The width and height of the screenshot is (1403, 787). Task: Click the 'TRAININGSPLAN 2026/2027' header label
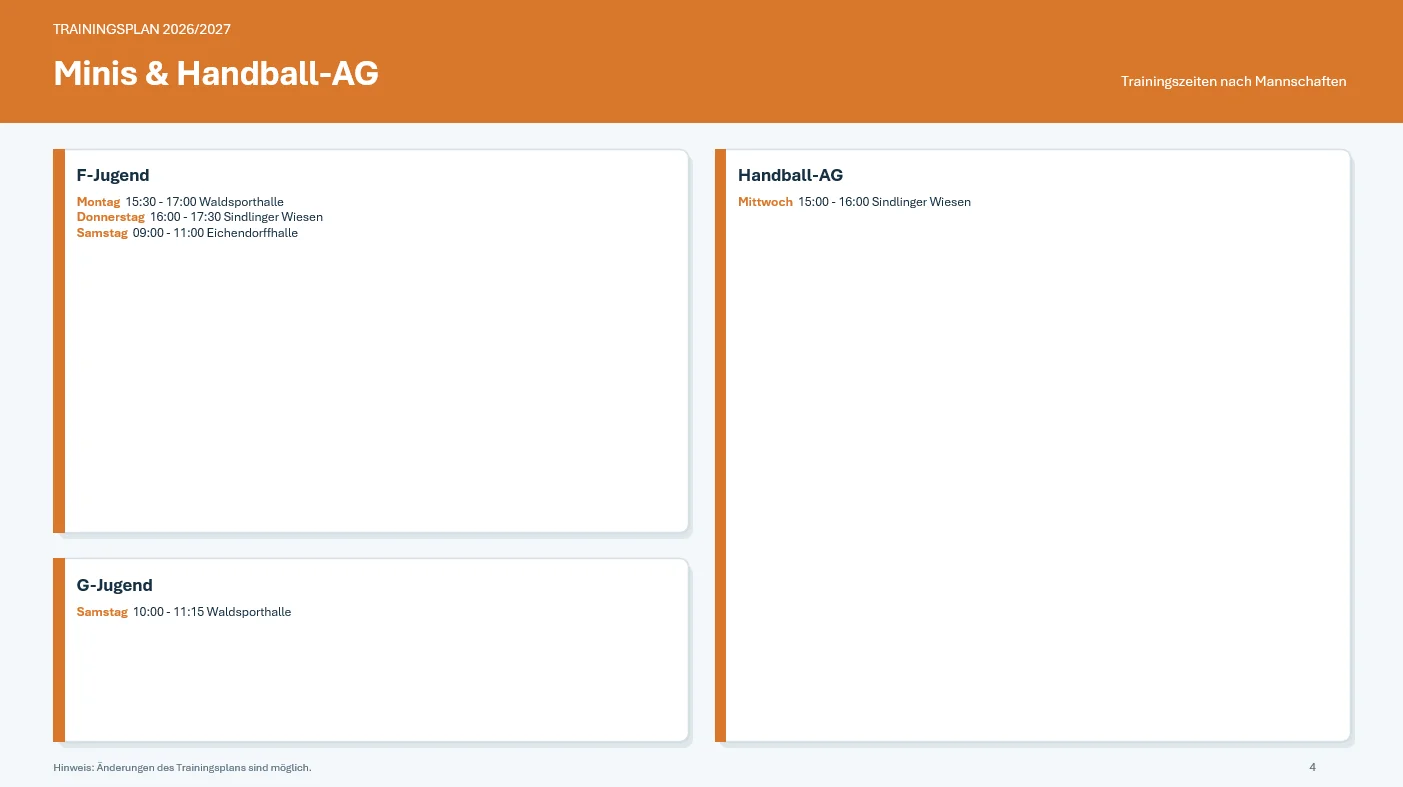click(x=142, y=29)
